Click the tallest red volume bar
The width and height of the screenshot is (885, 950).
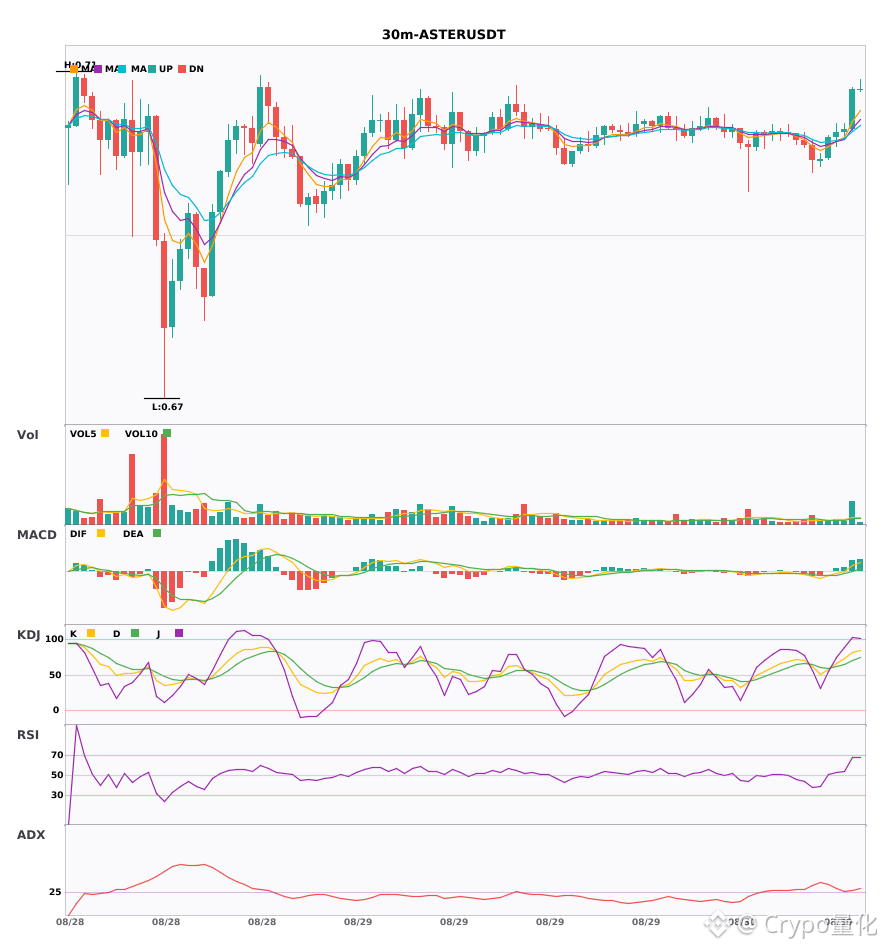point(164,479)
